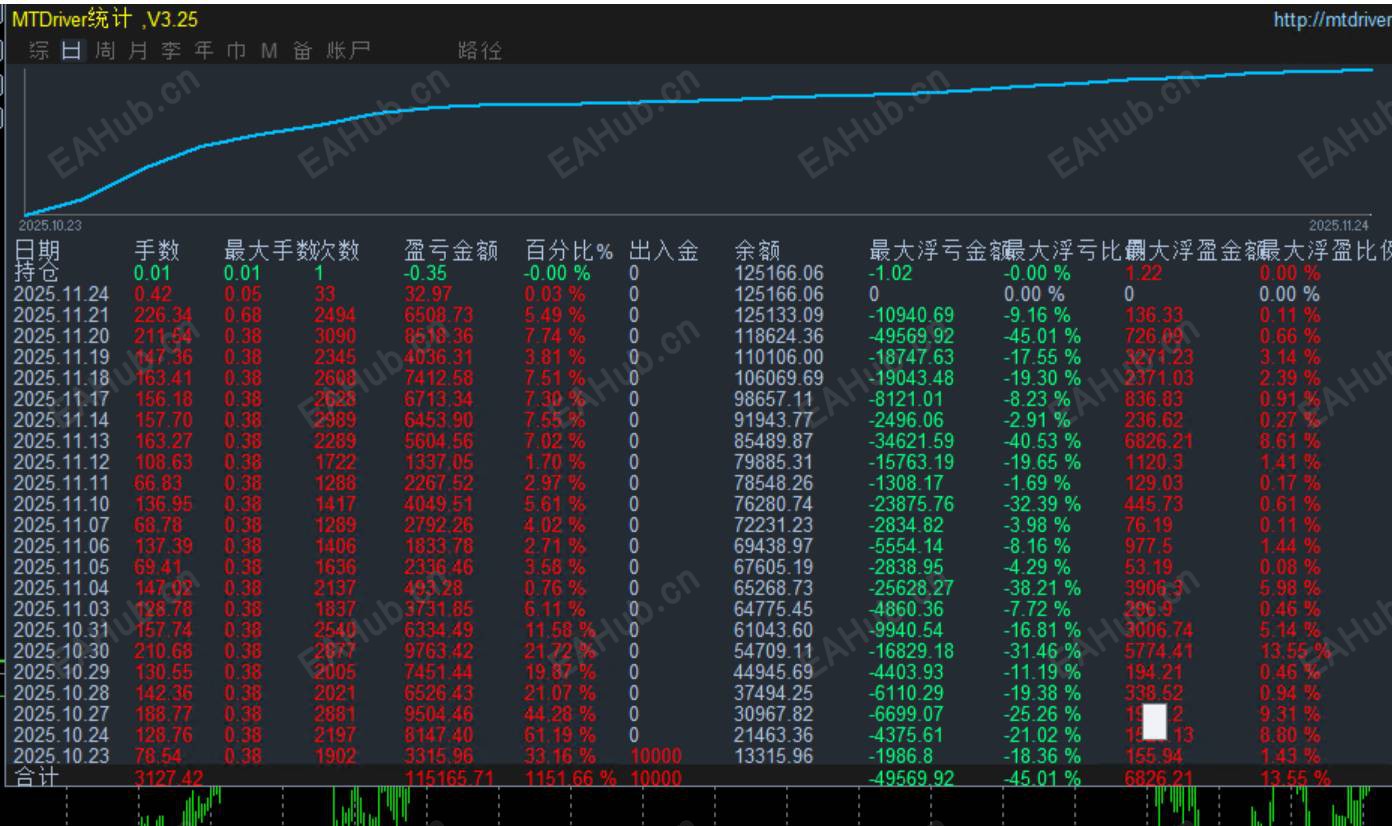Select the 持仓 open positions row label

(x=36, y=272)
